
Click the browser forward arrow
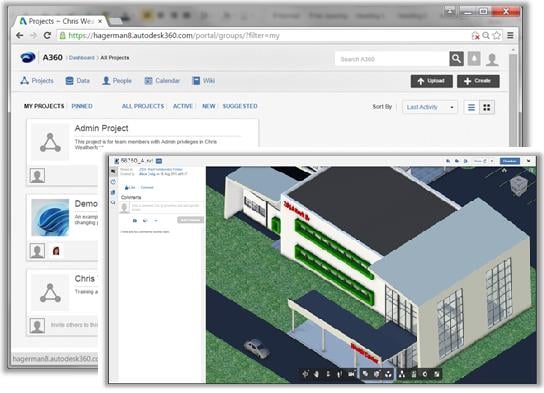33,35
